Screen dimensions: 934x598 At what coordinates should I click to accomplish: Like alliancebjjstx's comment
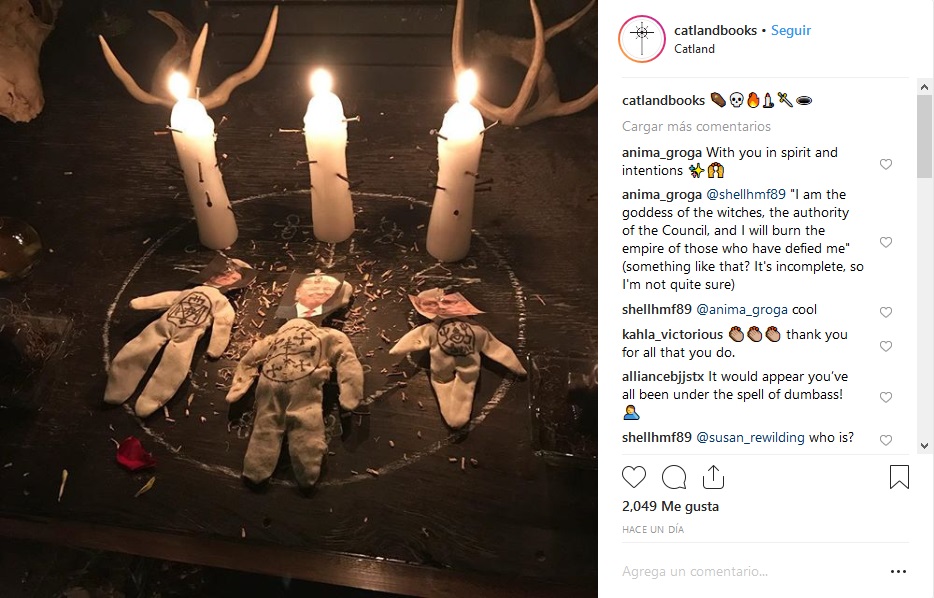(886, 397)
